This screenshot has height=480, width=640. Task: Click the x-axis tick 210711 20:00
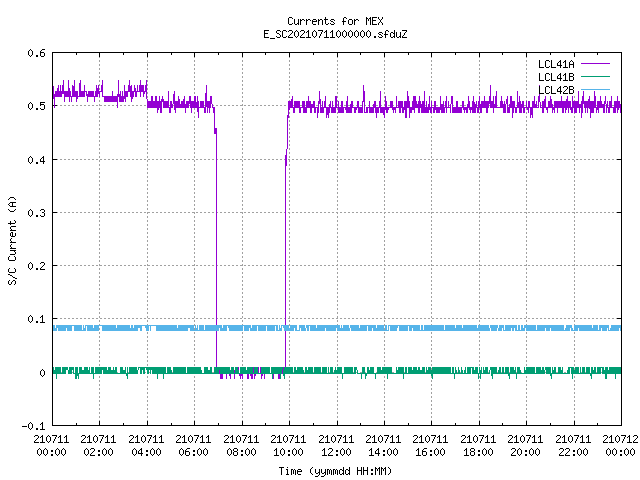[x=525, y=446]
